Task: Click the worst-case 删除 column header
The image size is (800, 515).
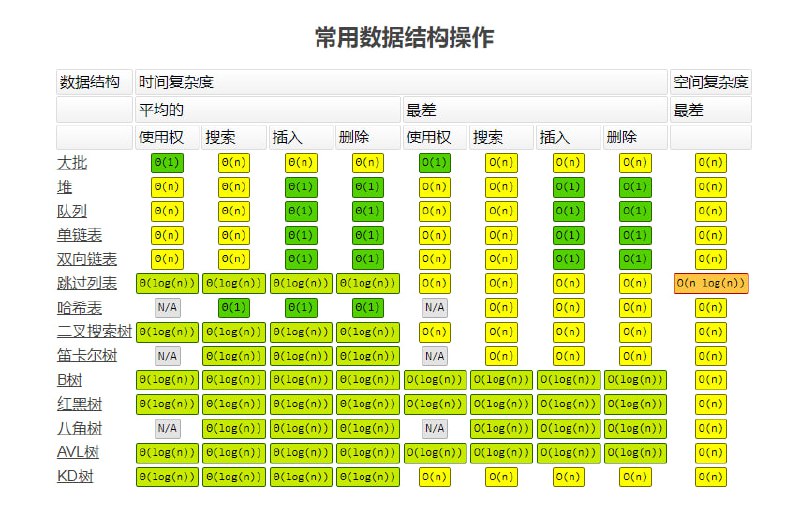Action: (x=635, y=137)
